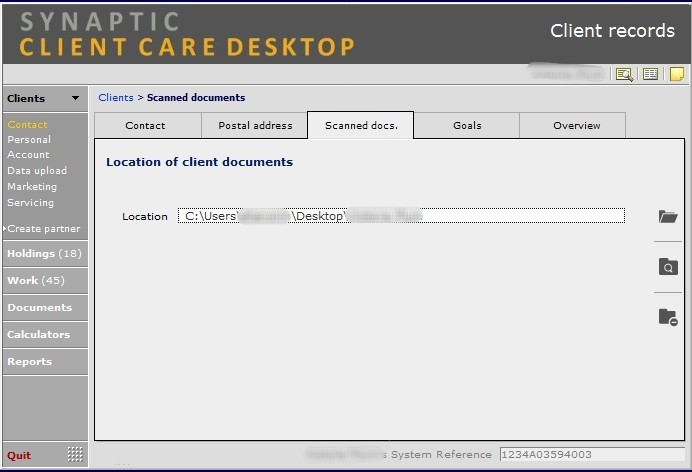The image size is (692, 472).
Task: Open the Goals tab
Action: 467,125
